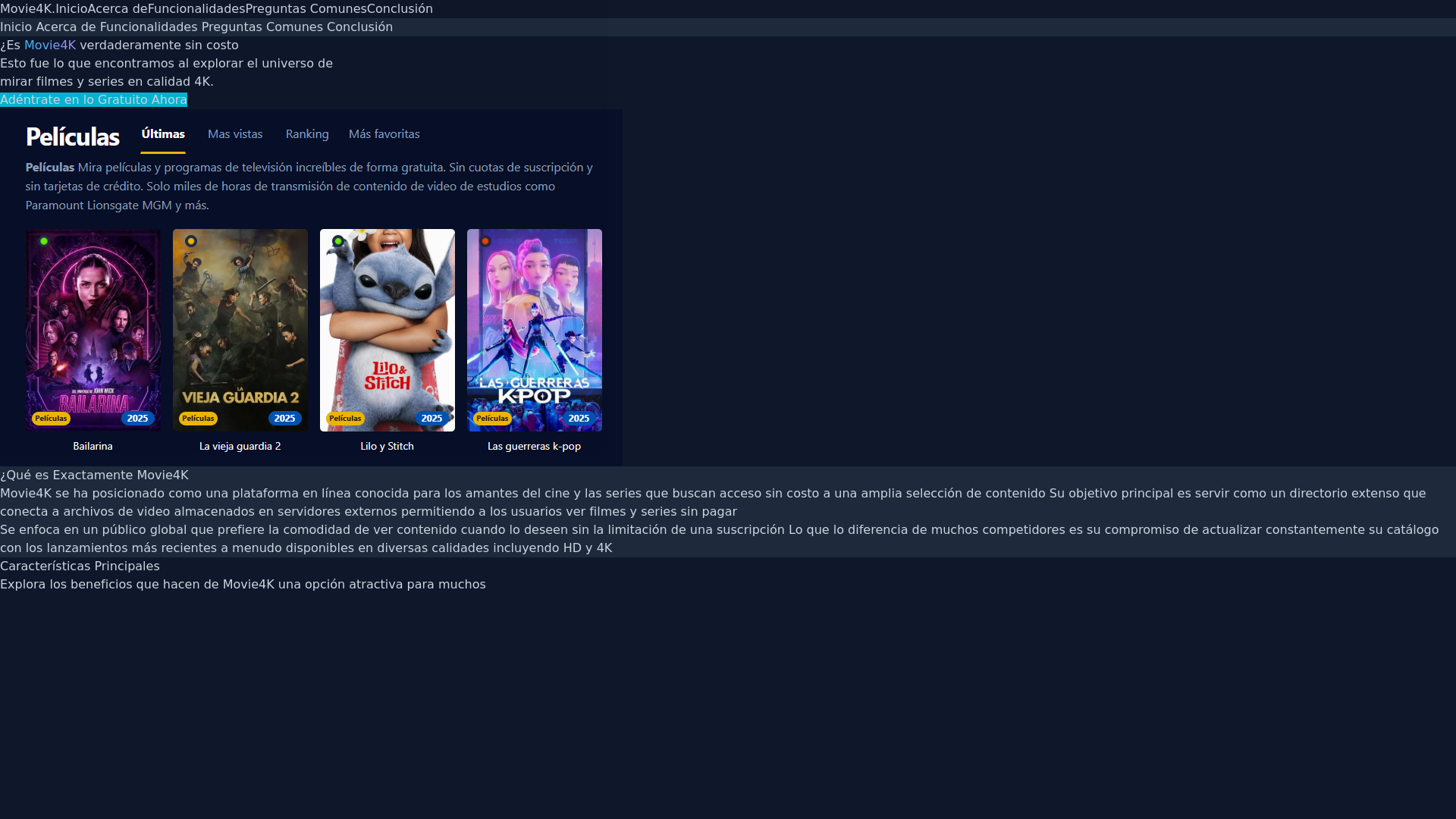Click the Paramount Lionsgate MGM y más text
Viewport: 1456px width, 819px height.
point(118,206)
